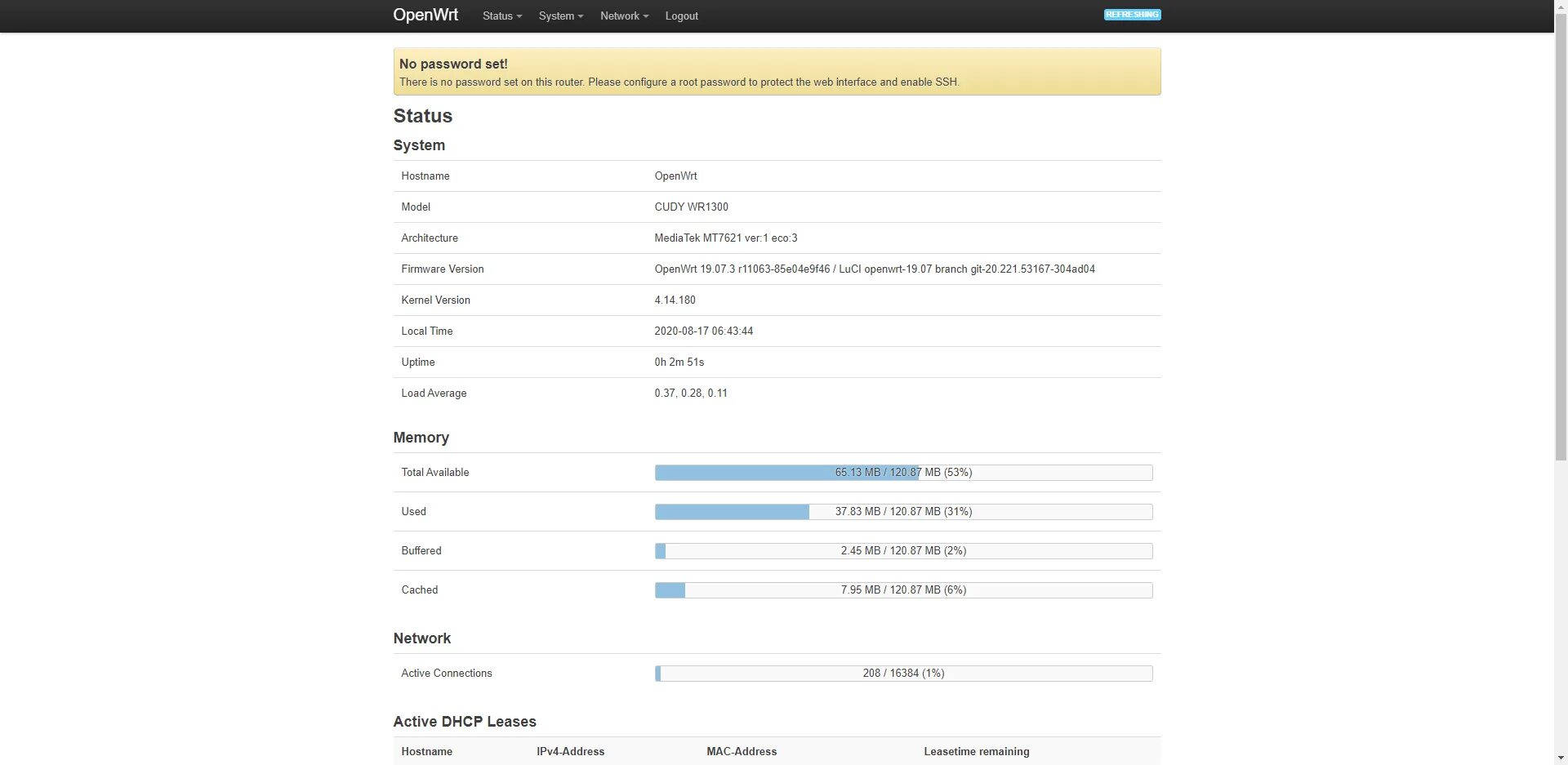The width and height of the screenshot is (1568, 765).
Task: Click the load average value '0.37, 0.28, 0.11'
Action: pos(691,394)
